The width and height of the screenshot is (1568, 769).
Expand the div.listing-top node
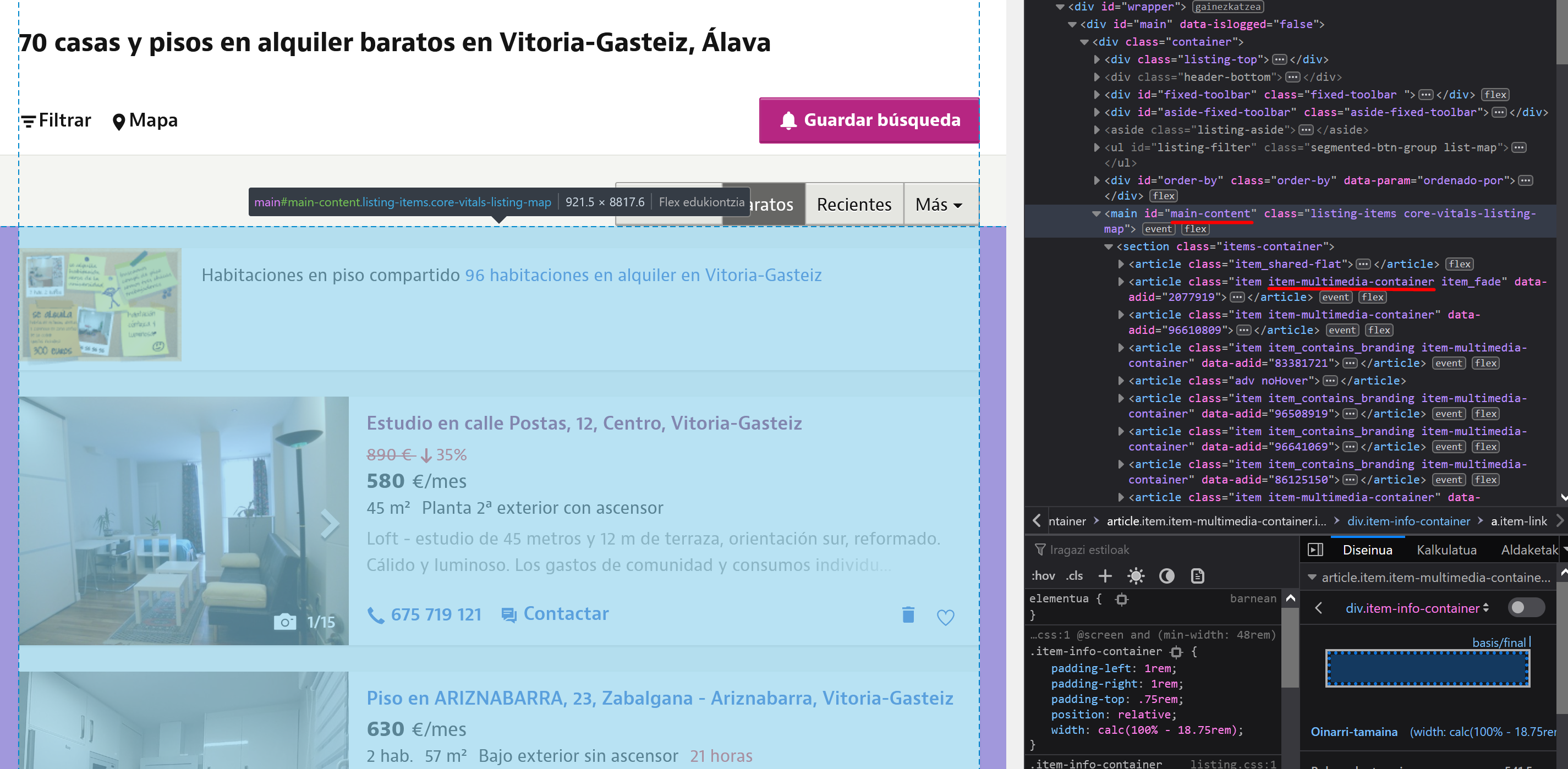click(1097, 59)
